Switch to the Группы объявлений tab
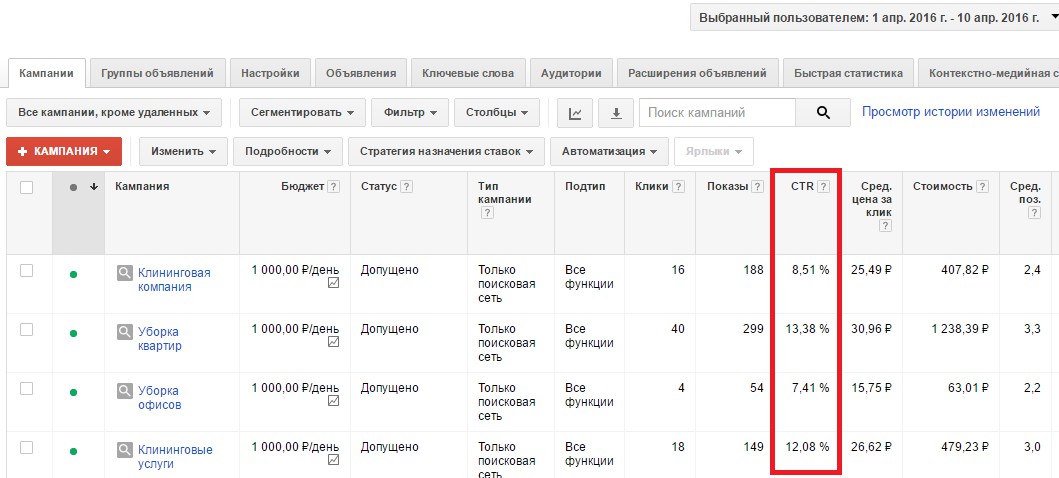The width and height of the screenshot is (1059, 478). point(157,73)
